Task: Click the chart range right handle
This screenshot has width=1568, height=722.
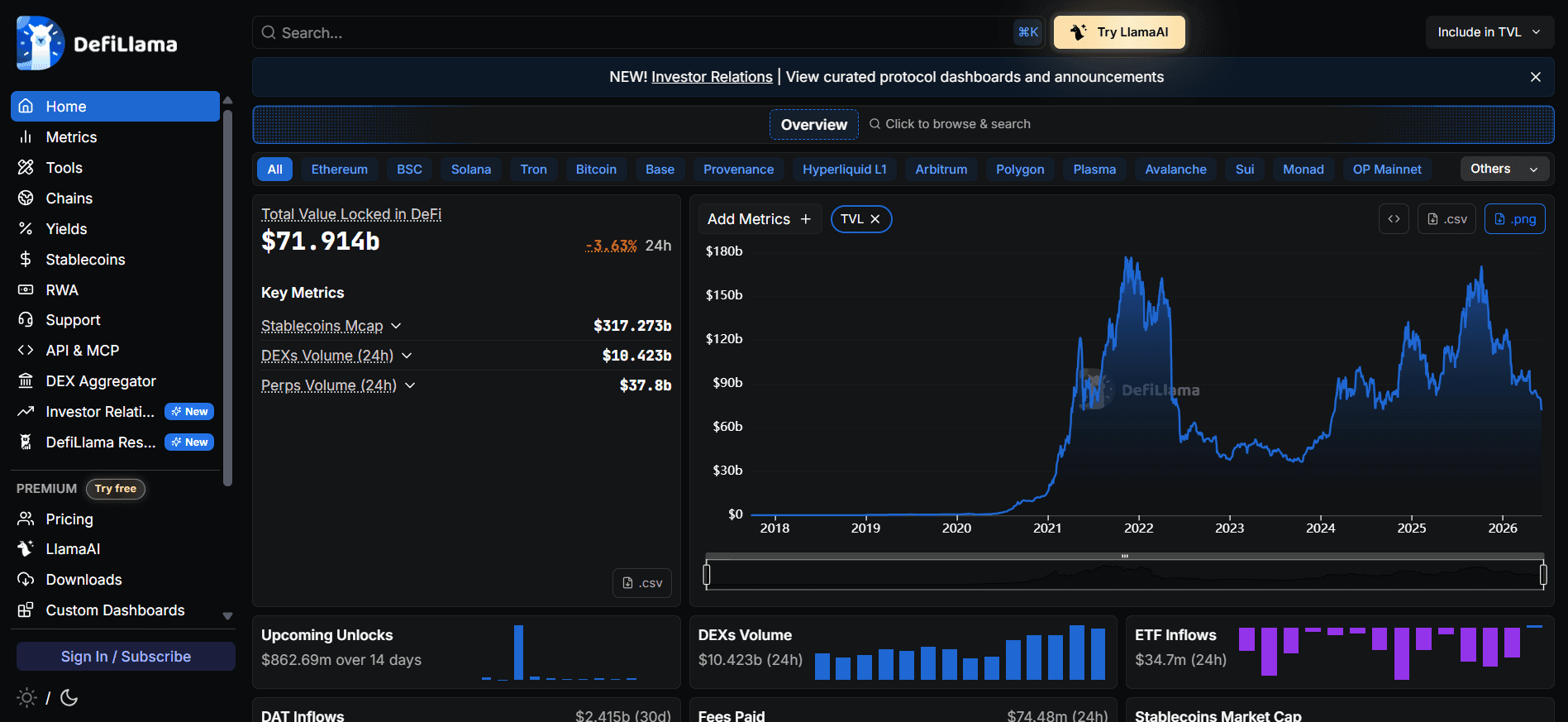Action: (x=1543, y=574)
